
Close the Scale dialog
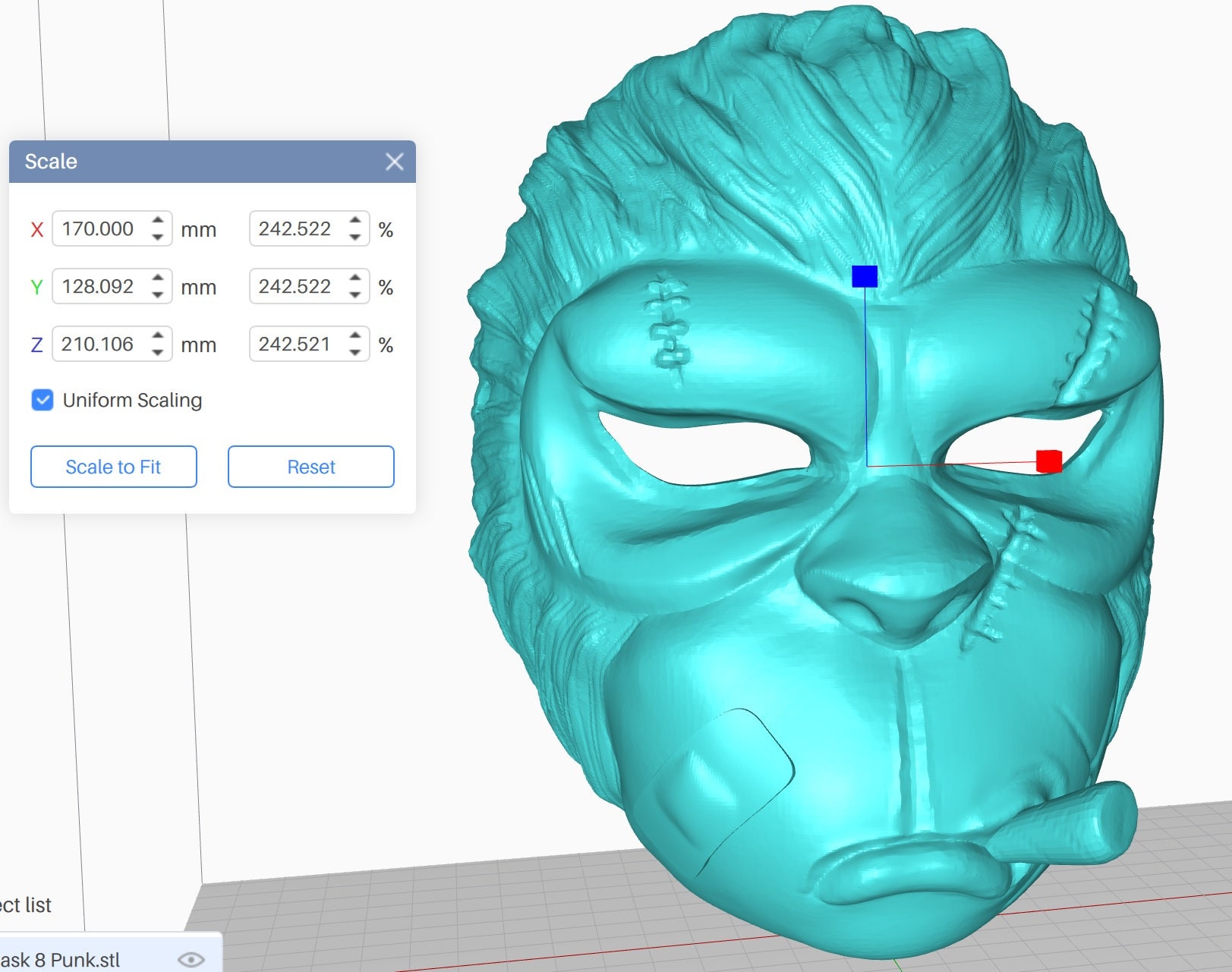coord(395,161)
